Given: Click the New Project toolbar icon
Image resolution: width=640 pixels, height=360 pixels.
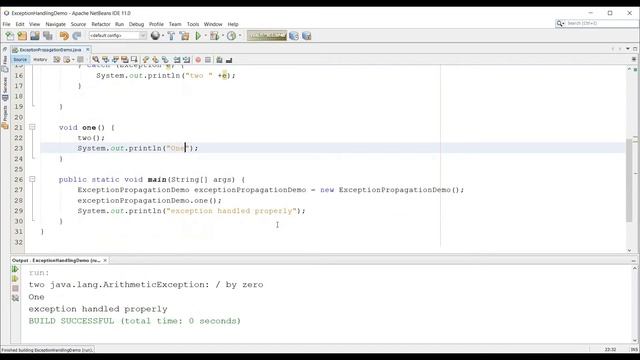Looking at the screenshot, I should pyautogui.click(x=22, y=36).
